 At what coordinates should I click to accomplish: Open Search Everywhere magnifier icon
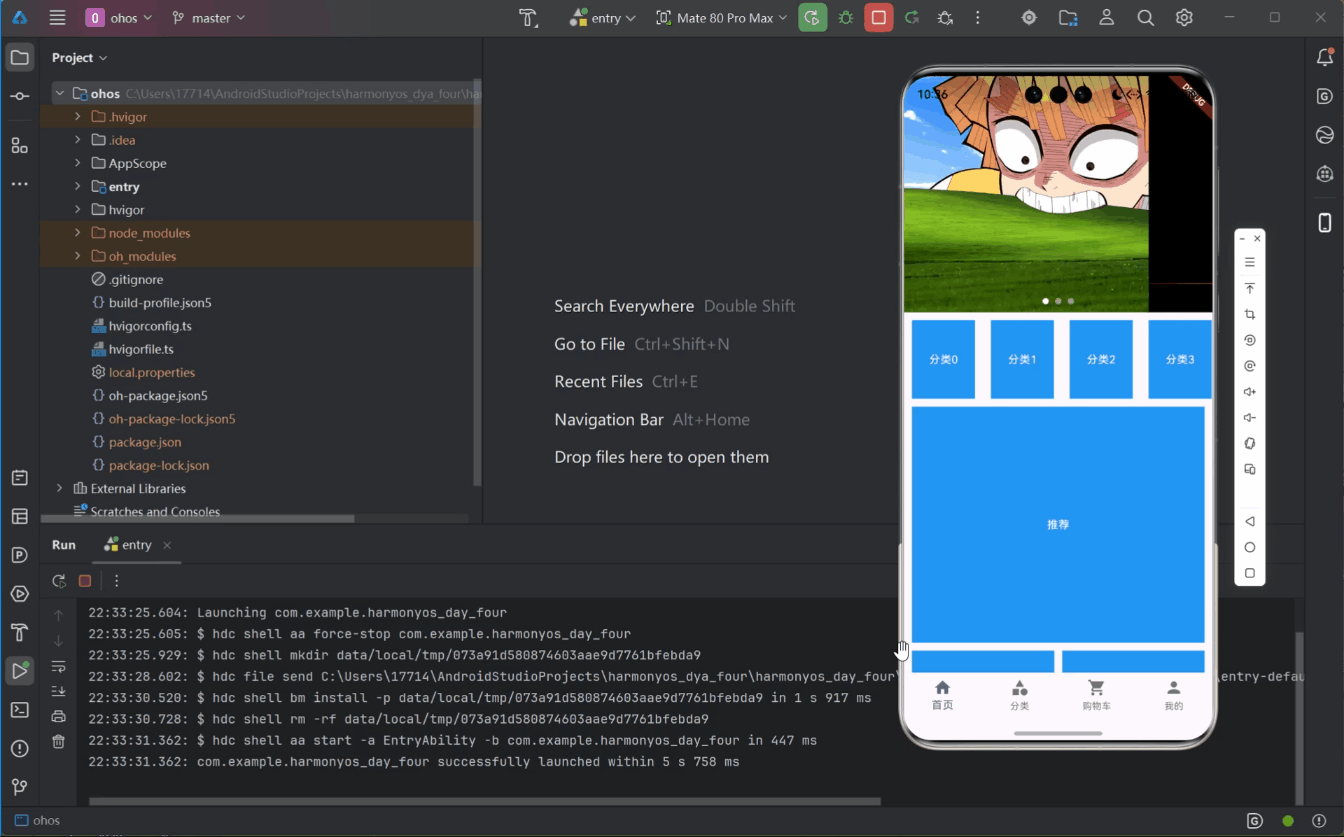[1146, 18]
